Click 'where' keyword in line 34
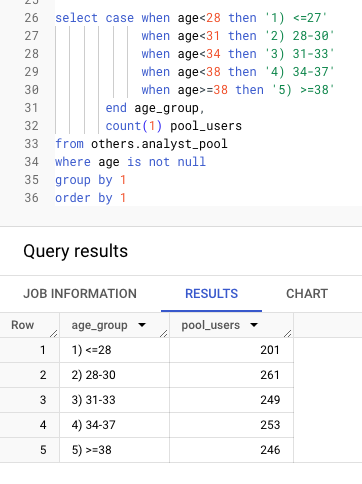Image resolution: width=362 pixels, height=484 pixels. (x=73, y=162)
